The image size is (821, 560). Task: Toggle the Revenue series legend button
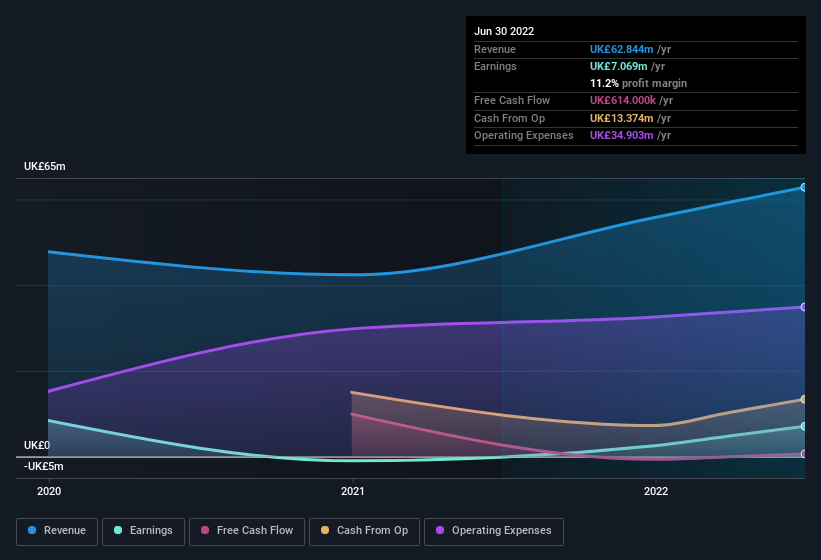(x=57, y=531)
